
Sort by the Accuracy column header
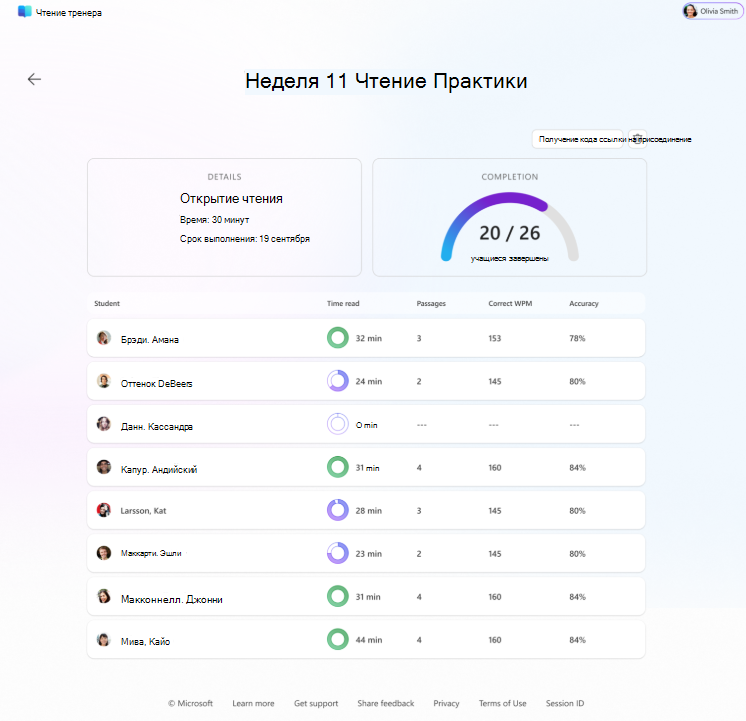(x=584, y=304)
